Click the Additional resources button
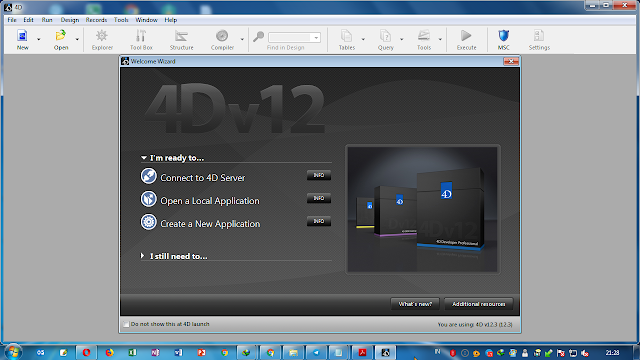The height and width of the screenshot is (360, 640). [x=478, y=304]
